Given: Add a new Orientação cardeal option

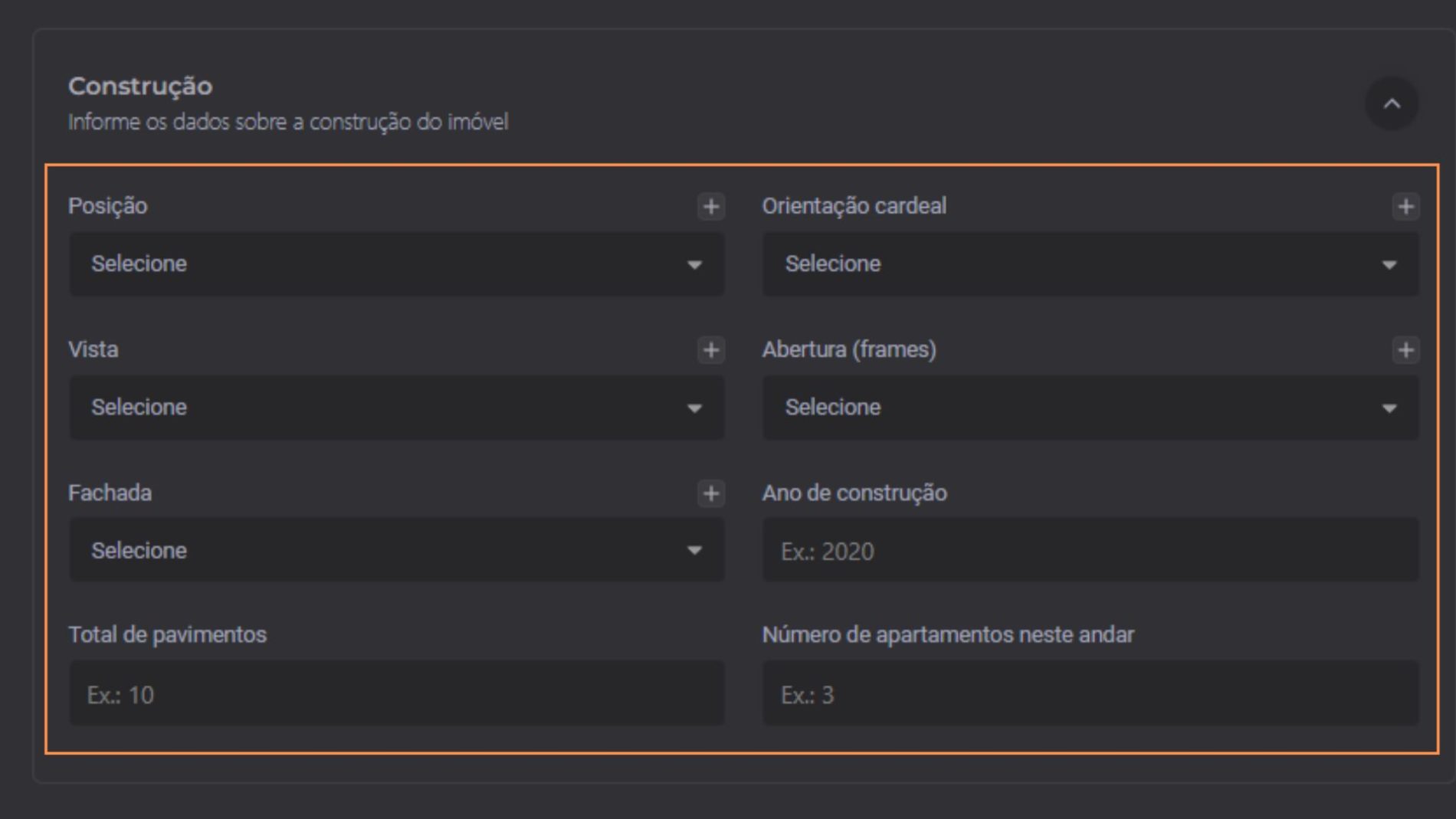Looking at the screenshot, I should (1405, 206).
